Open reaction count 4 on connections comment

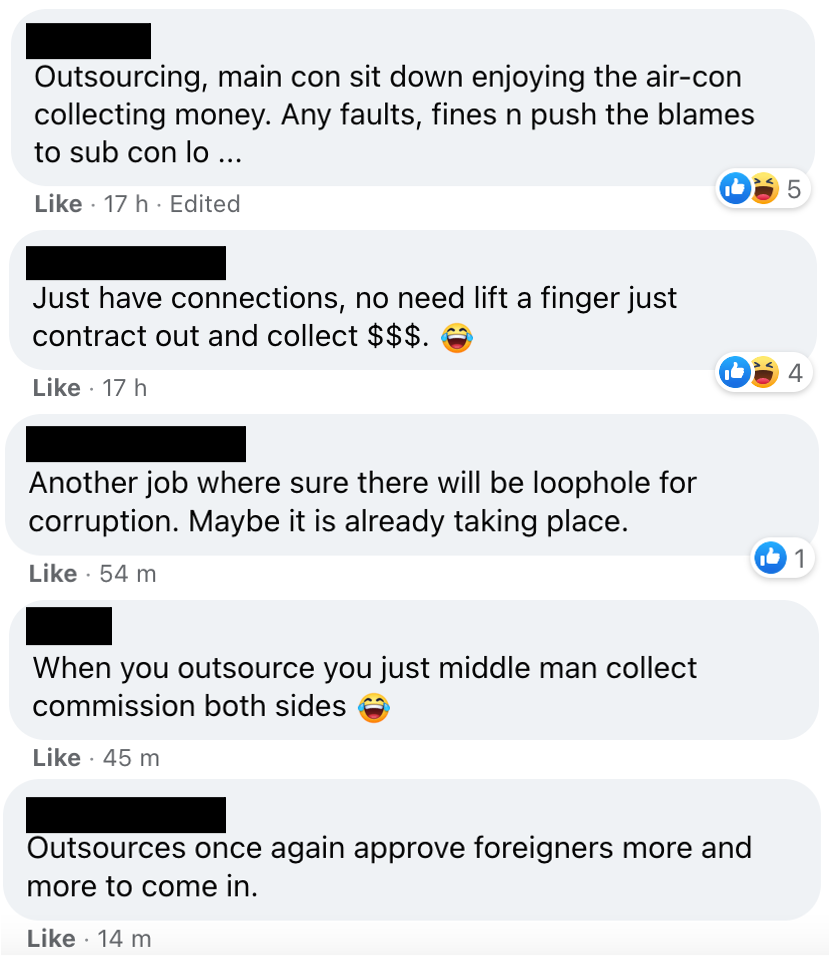(x=795, y=373)
